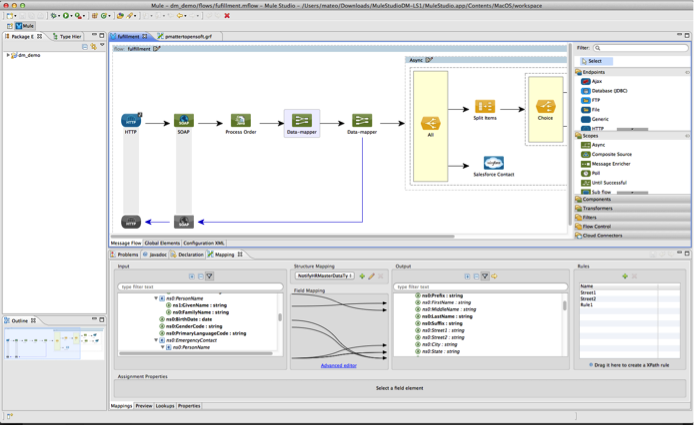Viewport: 694px width, 426px height.
Task: Expand the Components palette section
Action: coord(632,199)
